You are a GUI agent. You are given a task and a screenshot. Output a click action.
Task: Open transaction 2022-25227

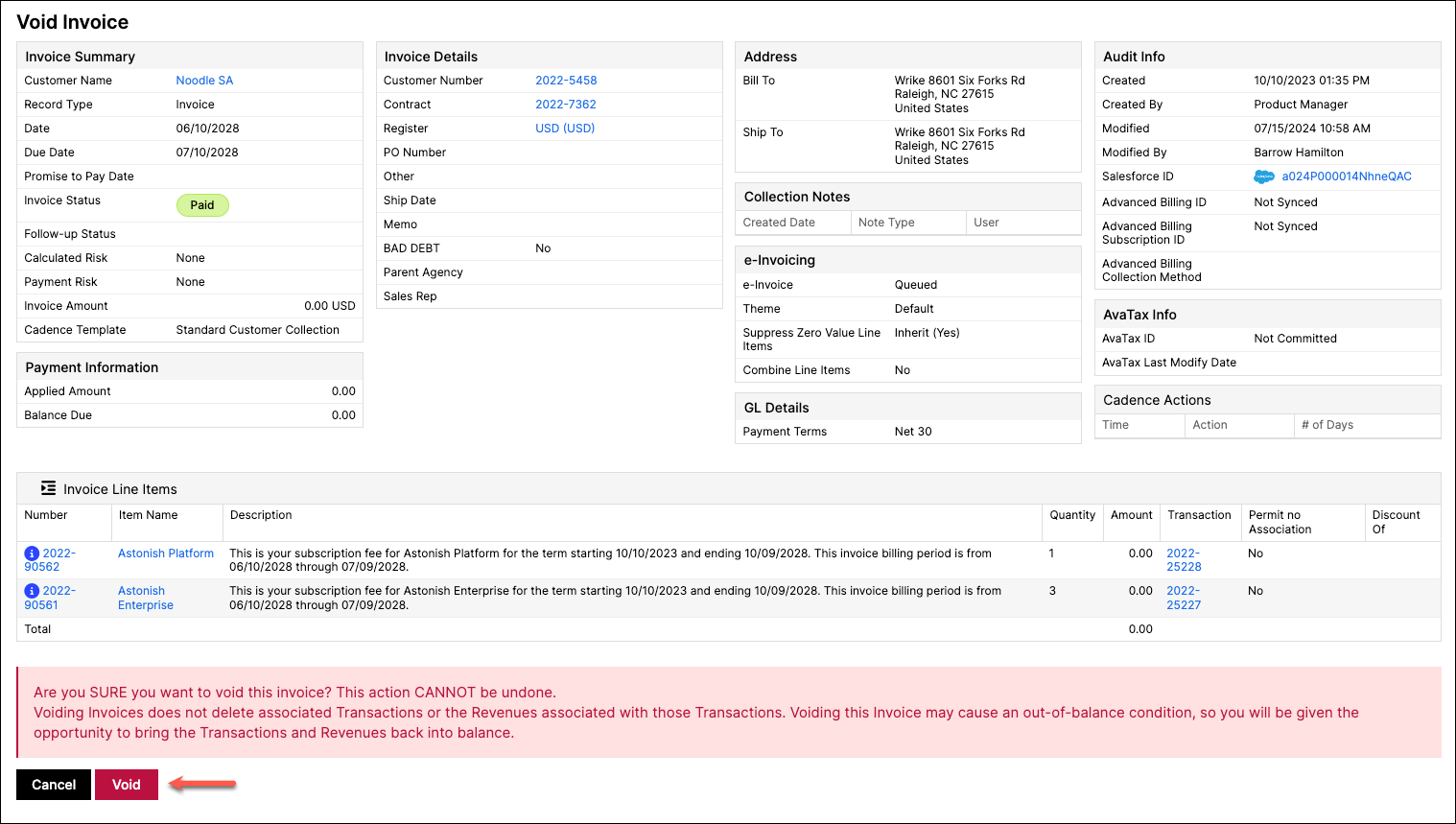1184,598
